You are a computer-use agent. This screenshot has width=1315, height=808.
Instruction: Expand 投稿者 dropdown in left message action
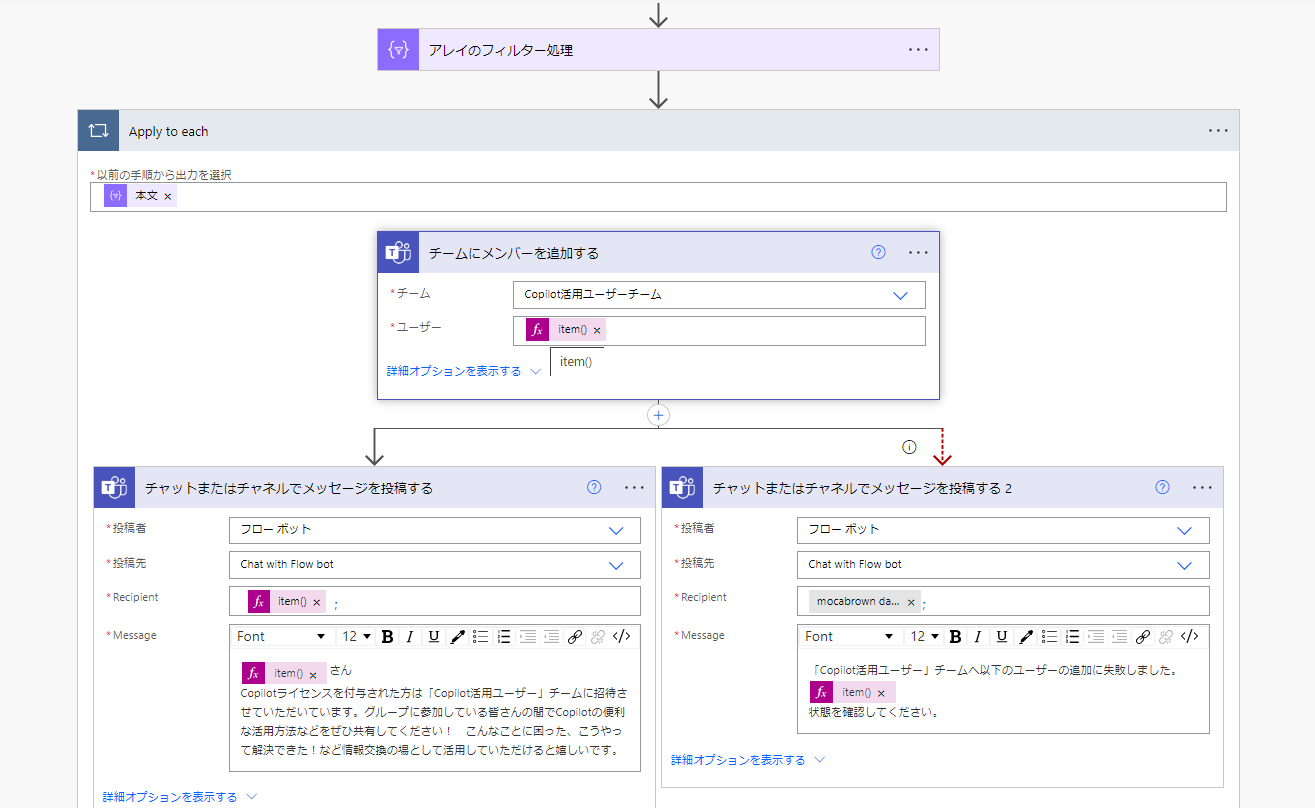[x=616, y=530]
